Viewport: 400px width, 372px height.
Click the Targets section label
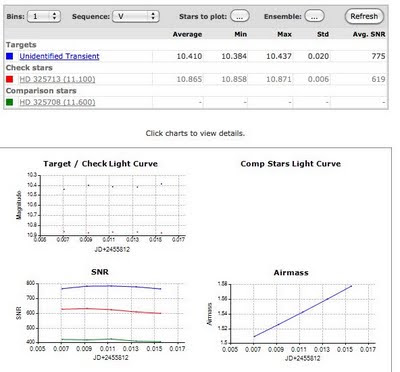click(21, 45)
